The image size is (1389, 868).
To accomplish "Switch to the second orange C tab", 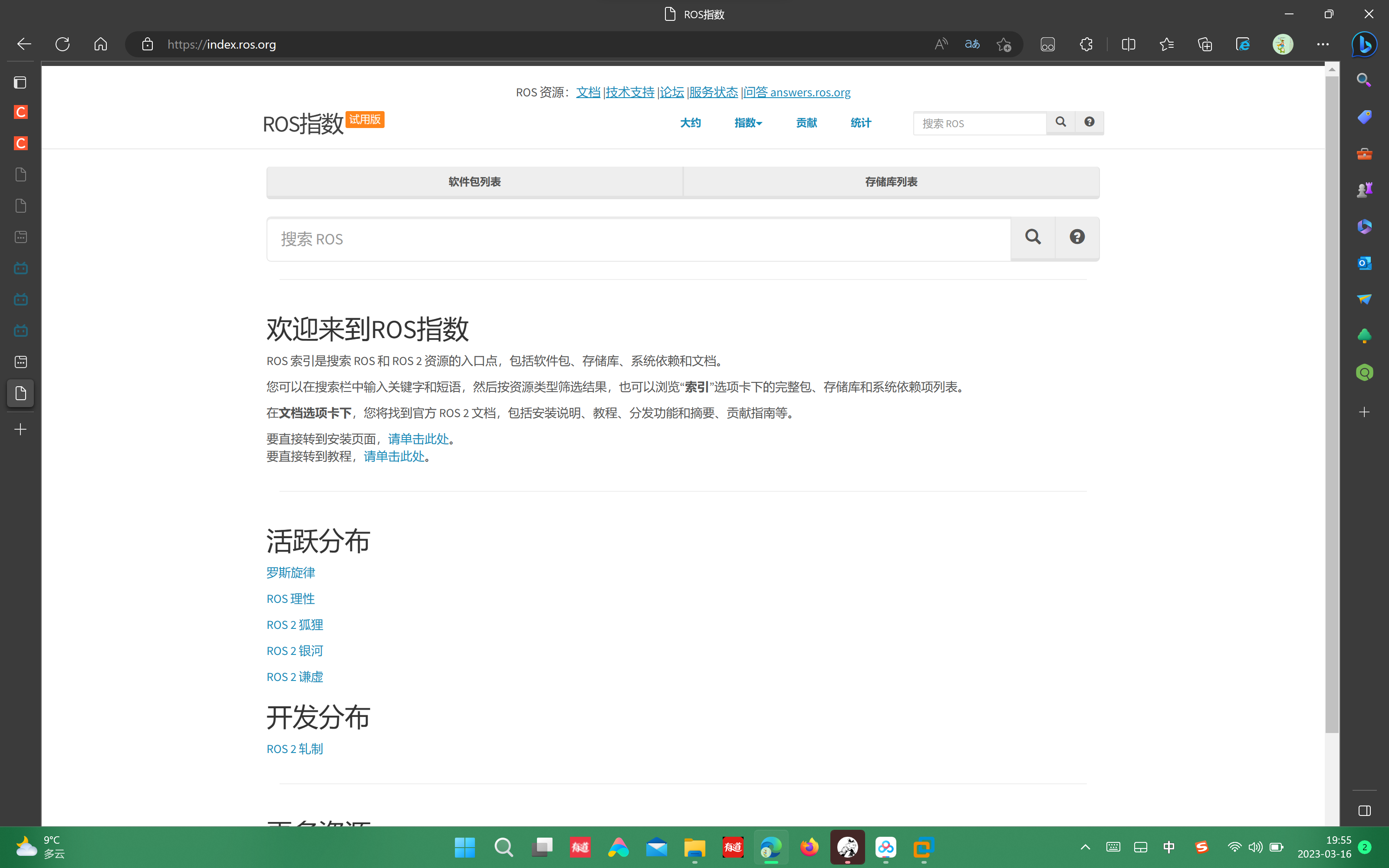I will (x=21, y=143).
